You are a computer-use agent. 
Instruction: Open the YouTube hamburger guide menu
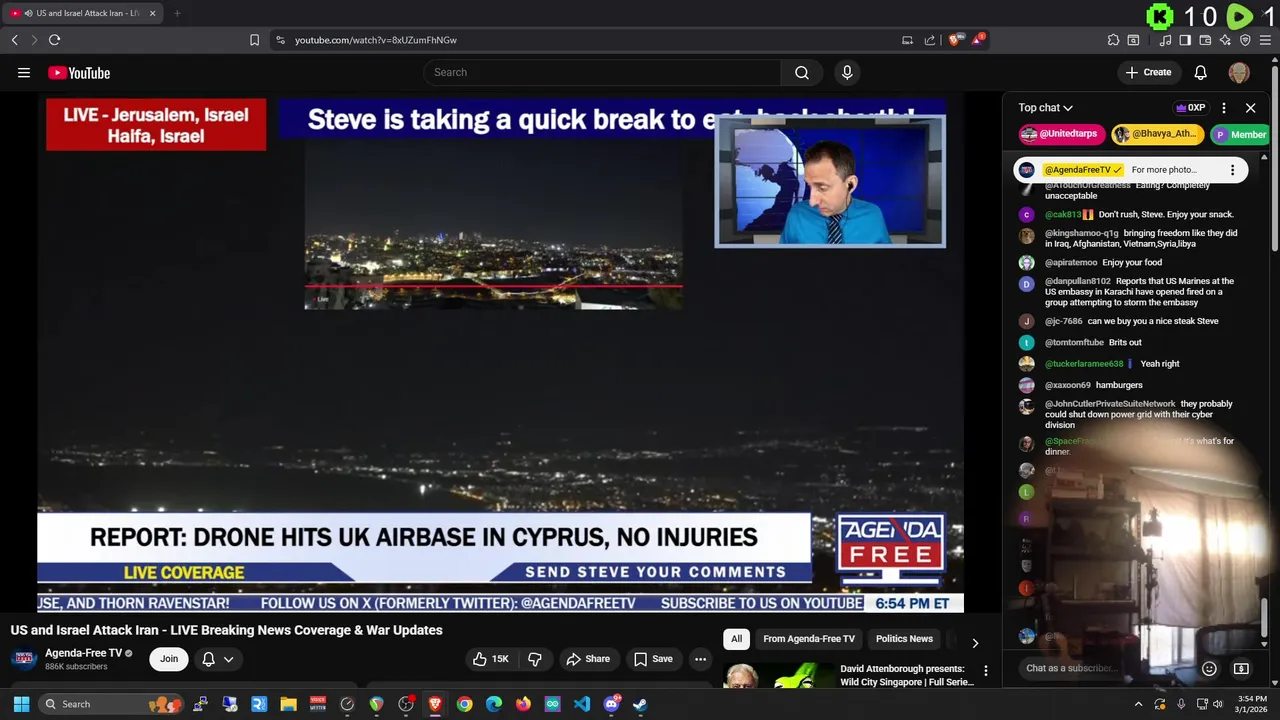pyautogui.click(x=24, y=72)
